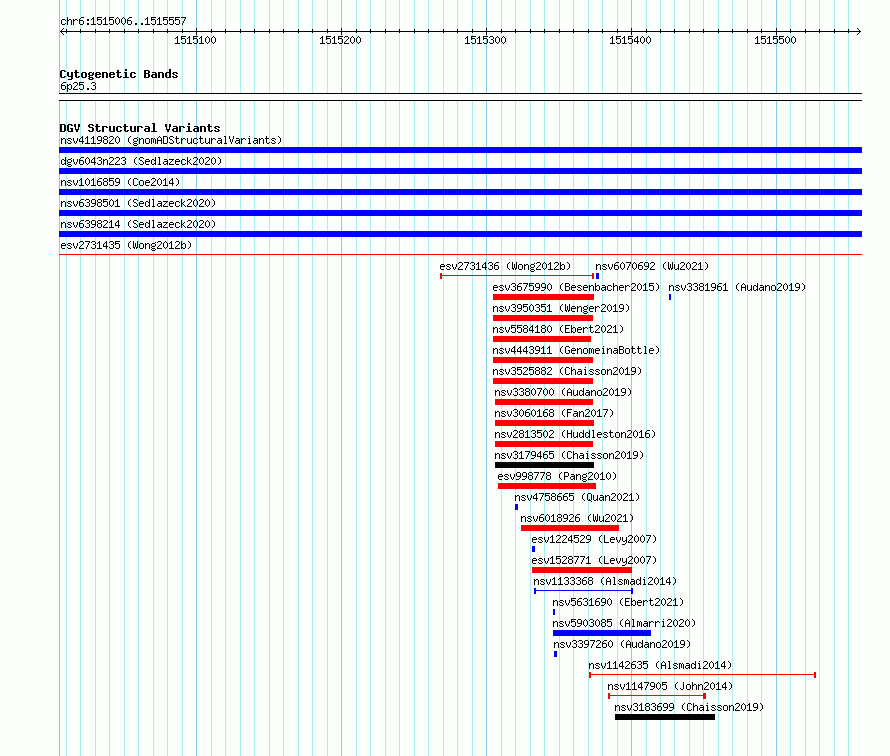Viewport: 890px width, 756px height.
Task: Click the nsv6070692 (Wu2021) label
Action: tap(652, 266)
